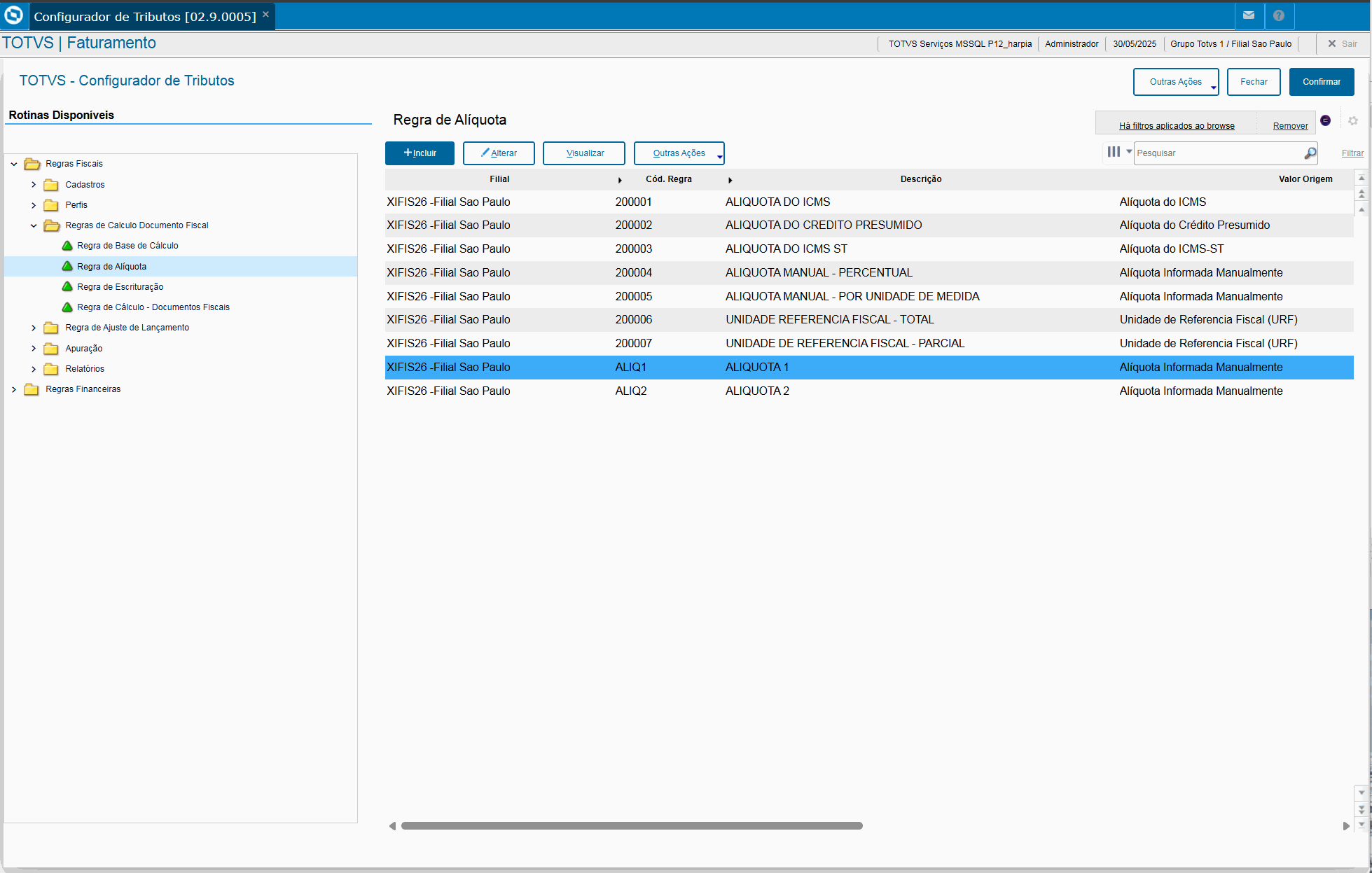Screen dimensions: 1372x873
Task: Select the Configurador de Tributos tab
Action: pos(144,16)
